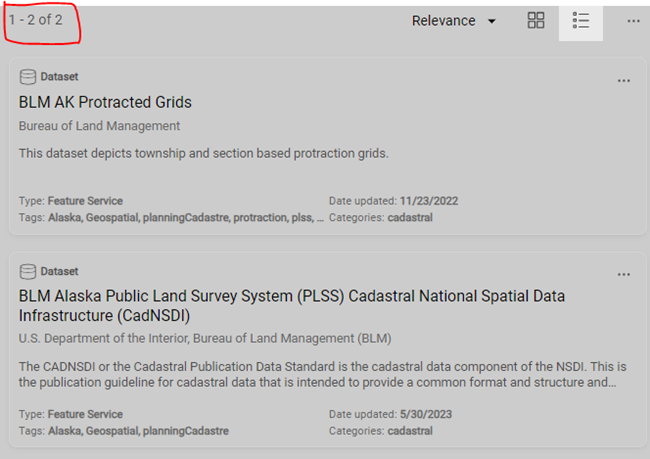Image resolution: width=650 pixels, height=459 pixels.
Task: Click protraction grids description text
Action: [204, 154]
